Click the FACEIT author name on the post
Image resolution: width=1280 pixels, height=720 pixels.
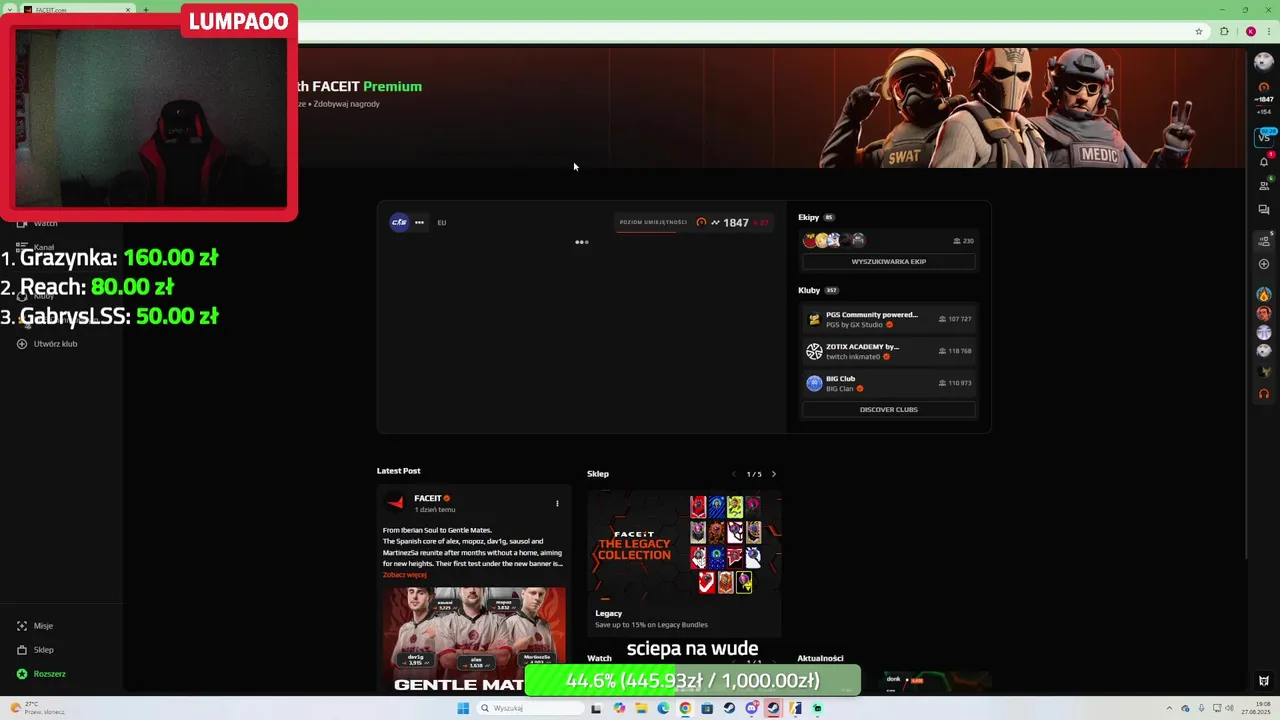click(x=427, y=498)
